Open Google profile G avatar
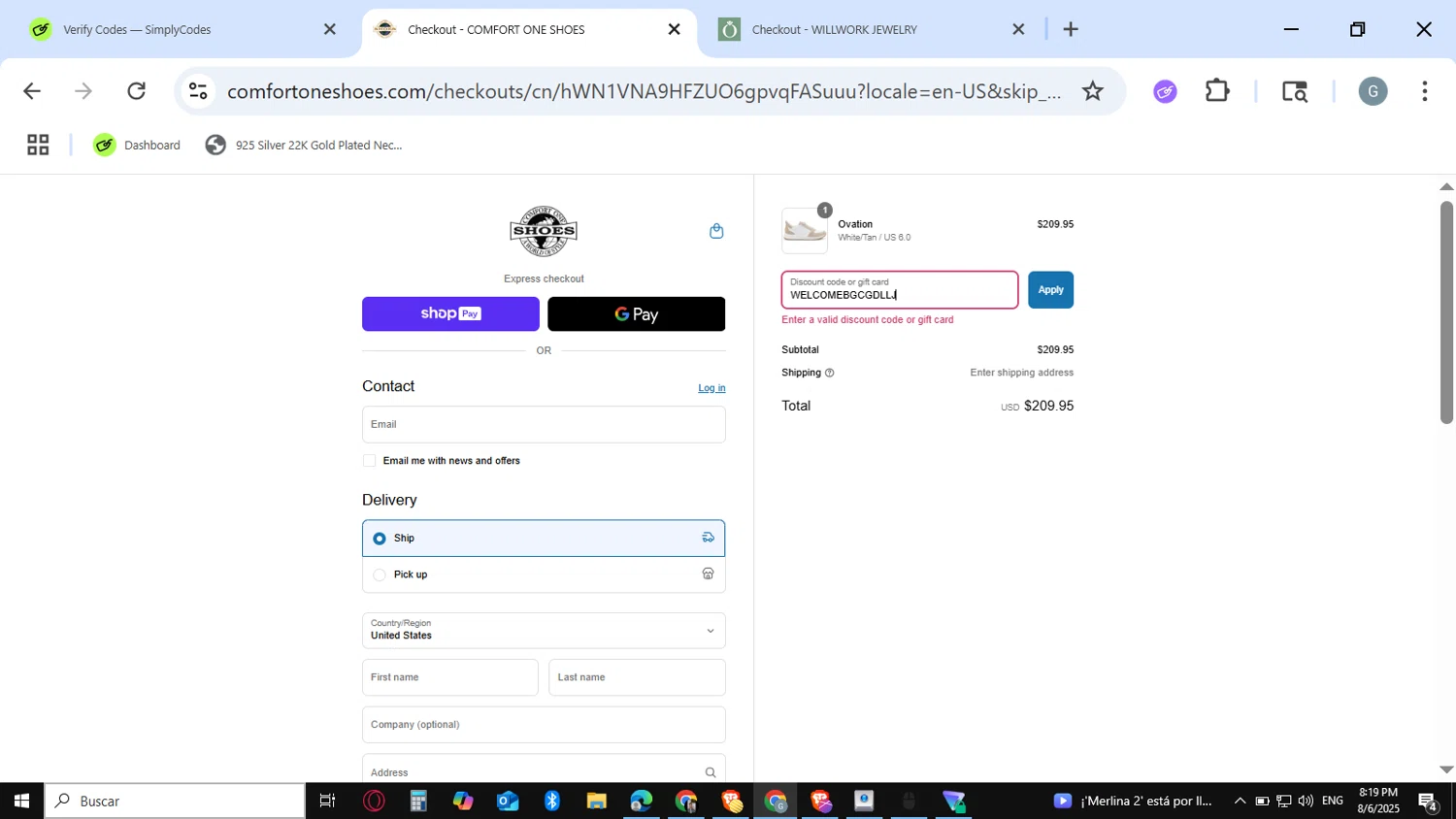The image size is (1456, 819). [x=1373, y=91]
